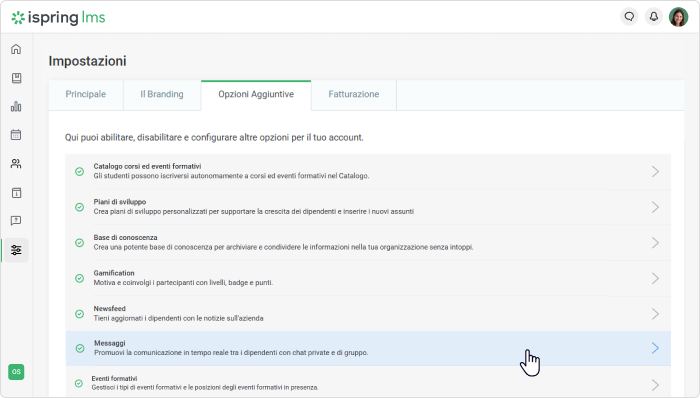
Task: Expand the Eventi formativi row chevron
Action: tap(655, 385)
